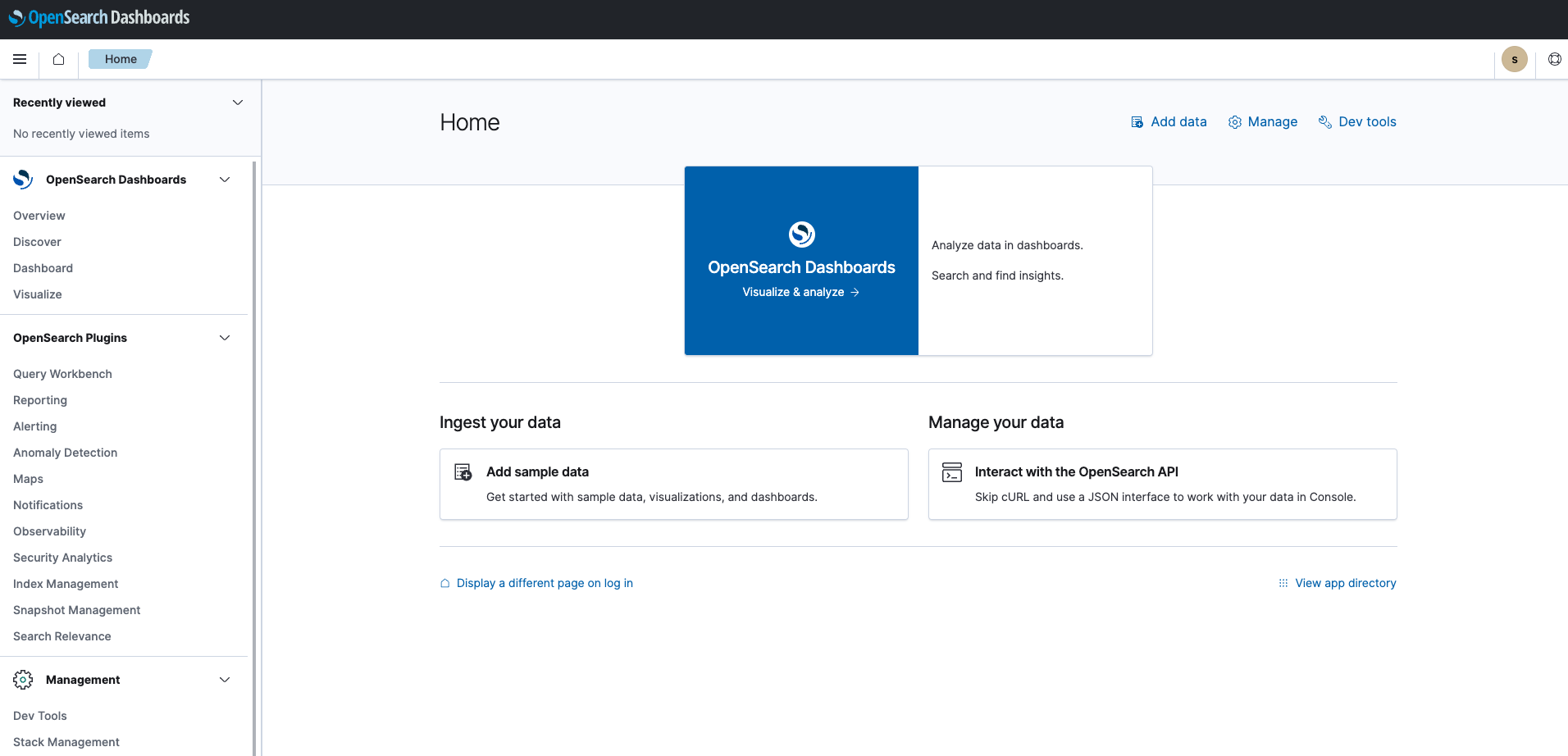This screenshot has height=756, width=1568.
Task: Click the Add sample data card icon
Action: (463, 472)
